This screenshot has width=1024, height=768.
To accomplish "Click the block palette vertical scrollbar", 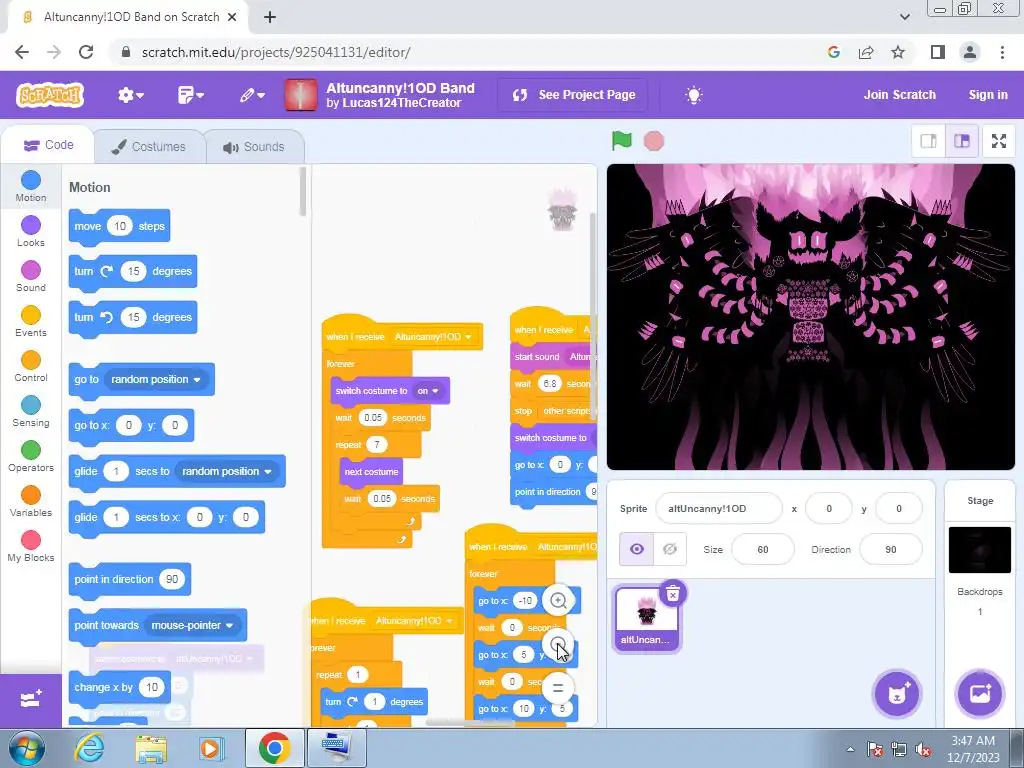I will (302, 191).
